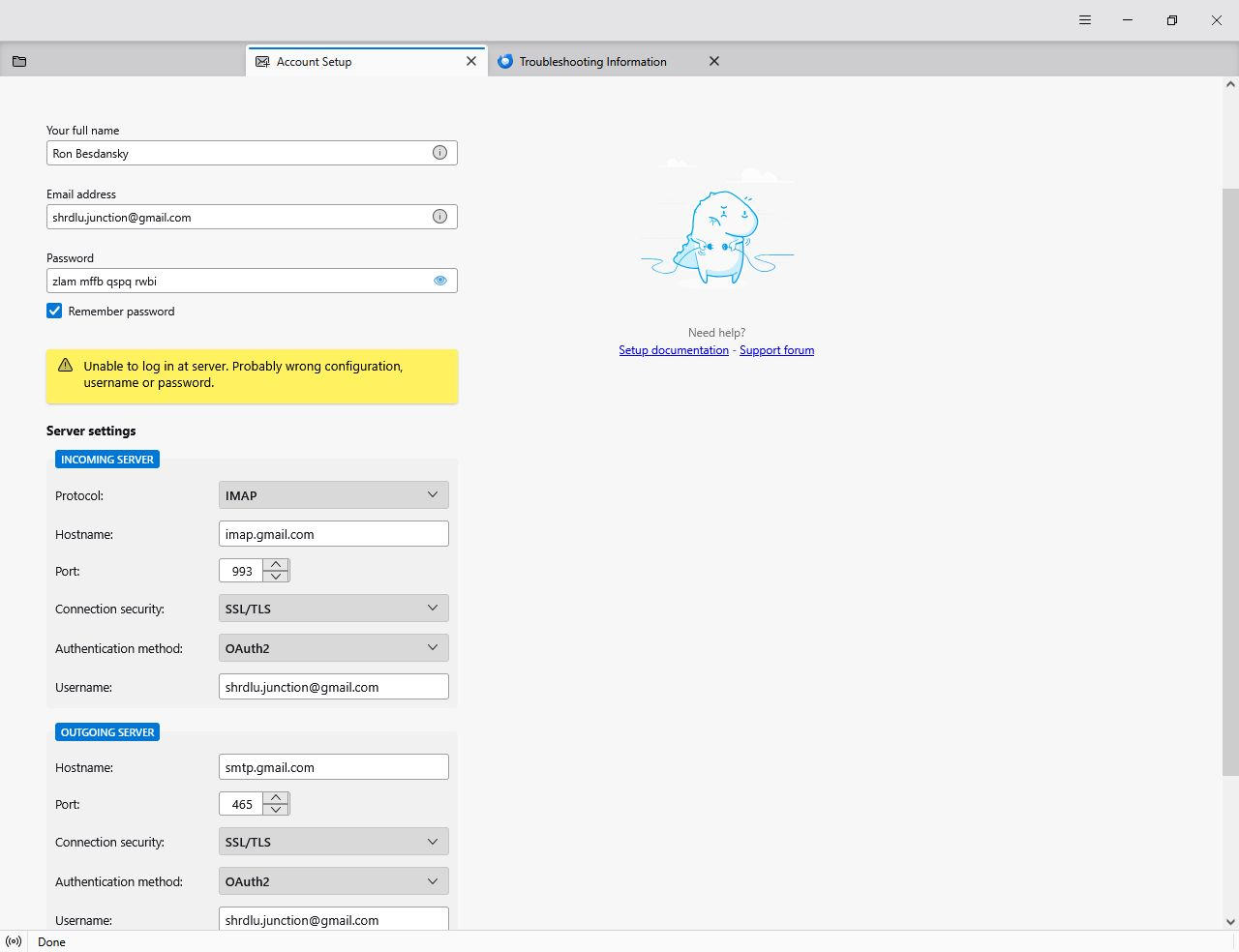Image resolution: width=1239 pixels, height=952 pixels.
Task: Click the connection status icon in status bar
Action: 14,941
